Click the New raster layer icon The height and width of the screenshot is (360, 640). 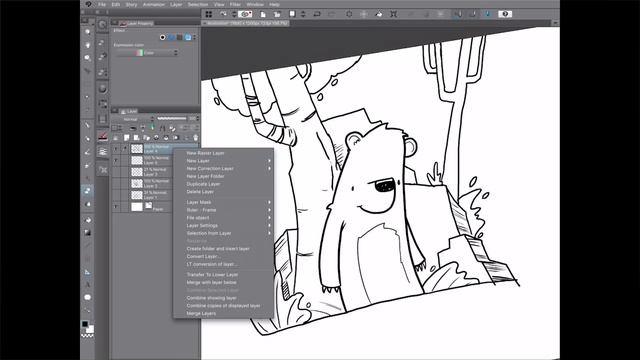click(127, 138)
